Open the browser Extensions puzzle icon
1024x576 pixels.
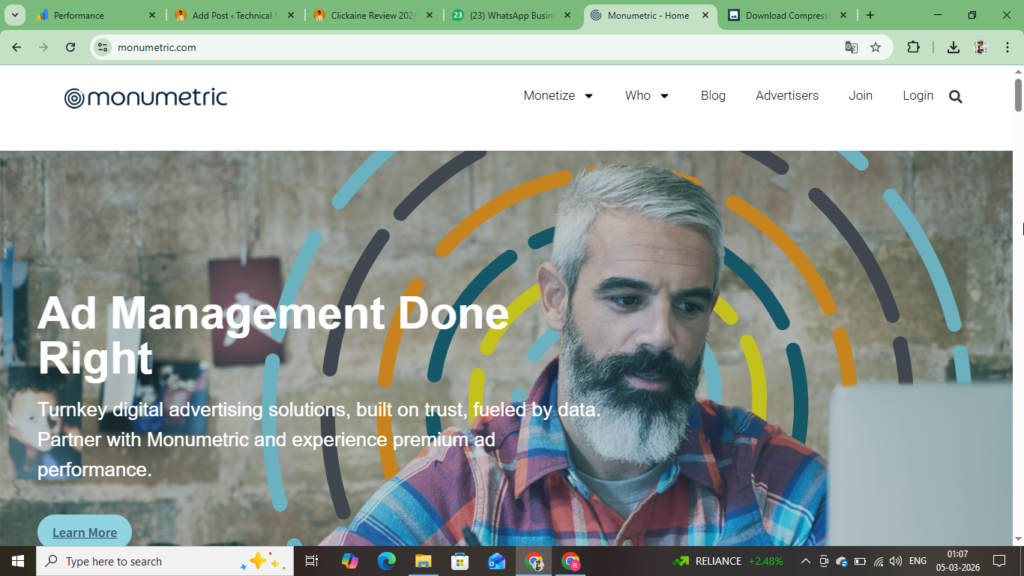point(911,47)
